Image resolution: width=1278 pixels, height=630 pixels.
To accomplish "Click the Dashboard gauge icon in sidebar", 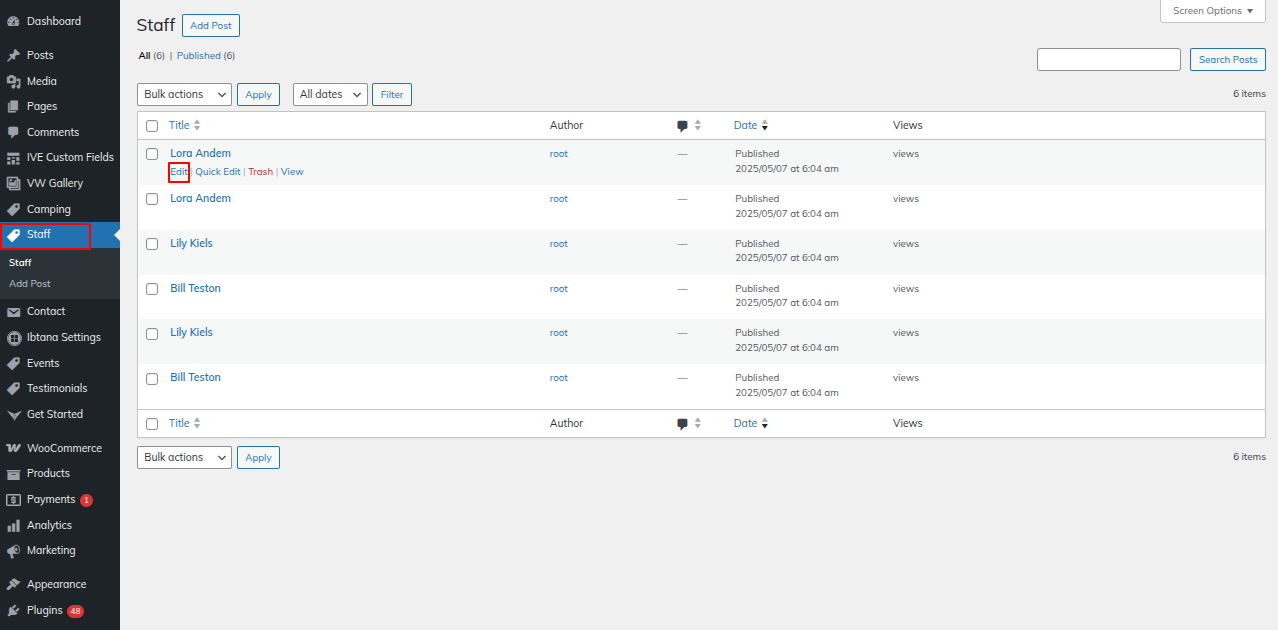I will (x=13, y=21).
